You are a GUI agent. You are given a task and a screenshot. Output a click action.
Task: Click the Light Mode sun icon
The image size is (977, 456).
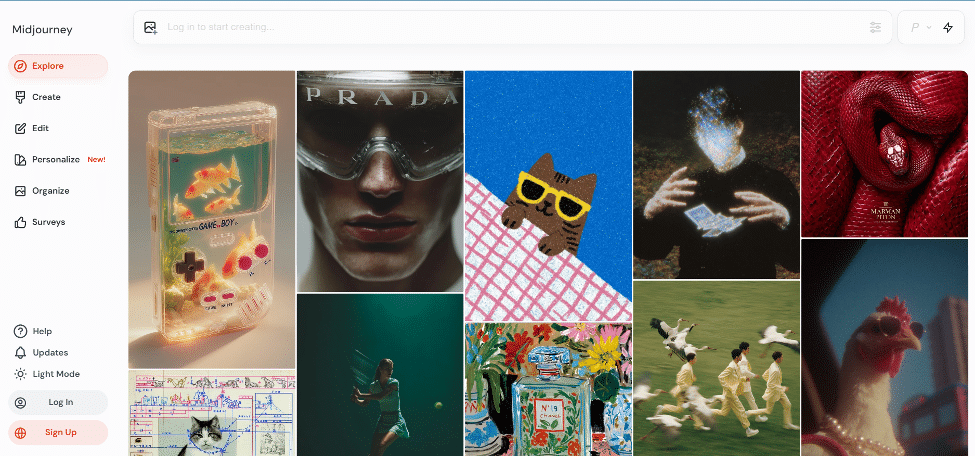pyautogui.click(x=21, y=374)
